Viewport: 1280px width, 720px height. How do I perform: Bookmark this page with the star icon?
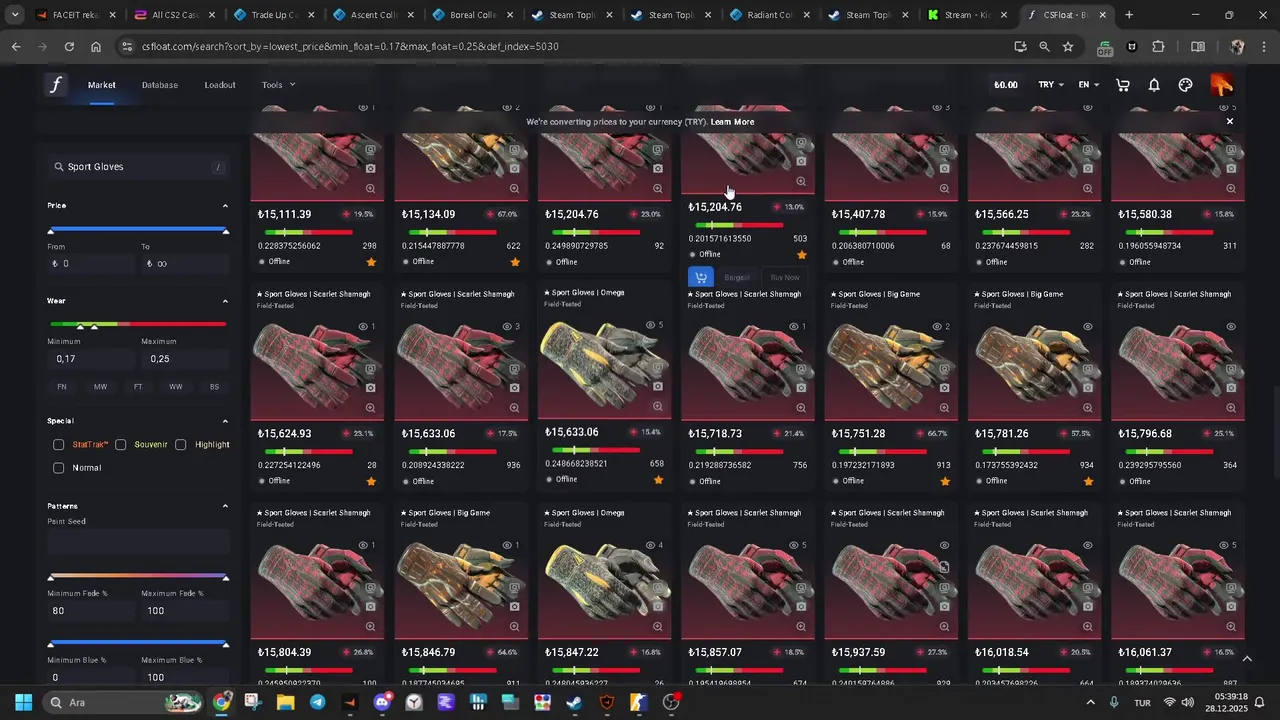tap(1068, 46)
